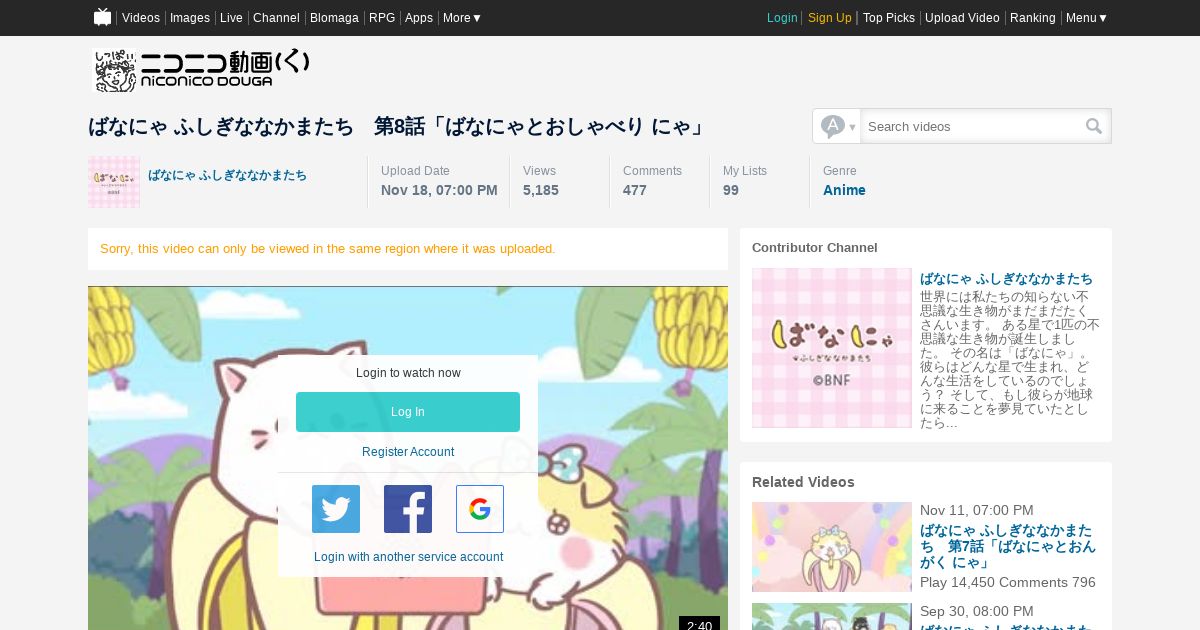This screenshot has height=630, width=1200.
Task: Open RPG in the top navigation
Action: [x=382, y=18]
